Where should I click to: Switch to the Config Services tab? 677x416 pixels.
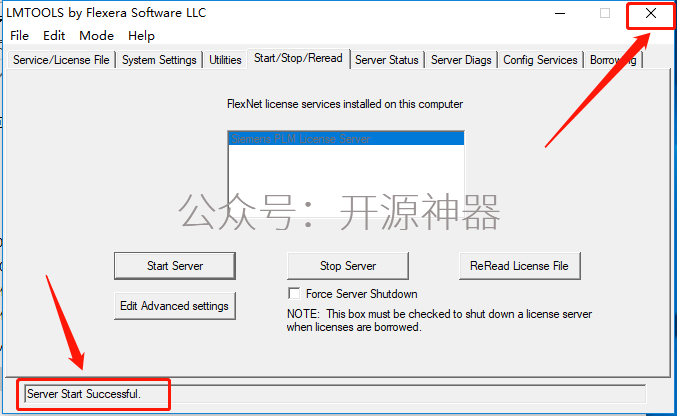point(540,60)
